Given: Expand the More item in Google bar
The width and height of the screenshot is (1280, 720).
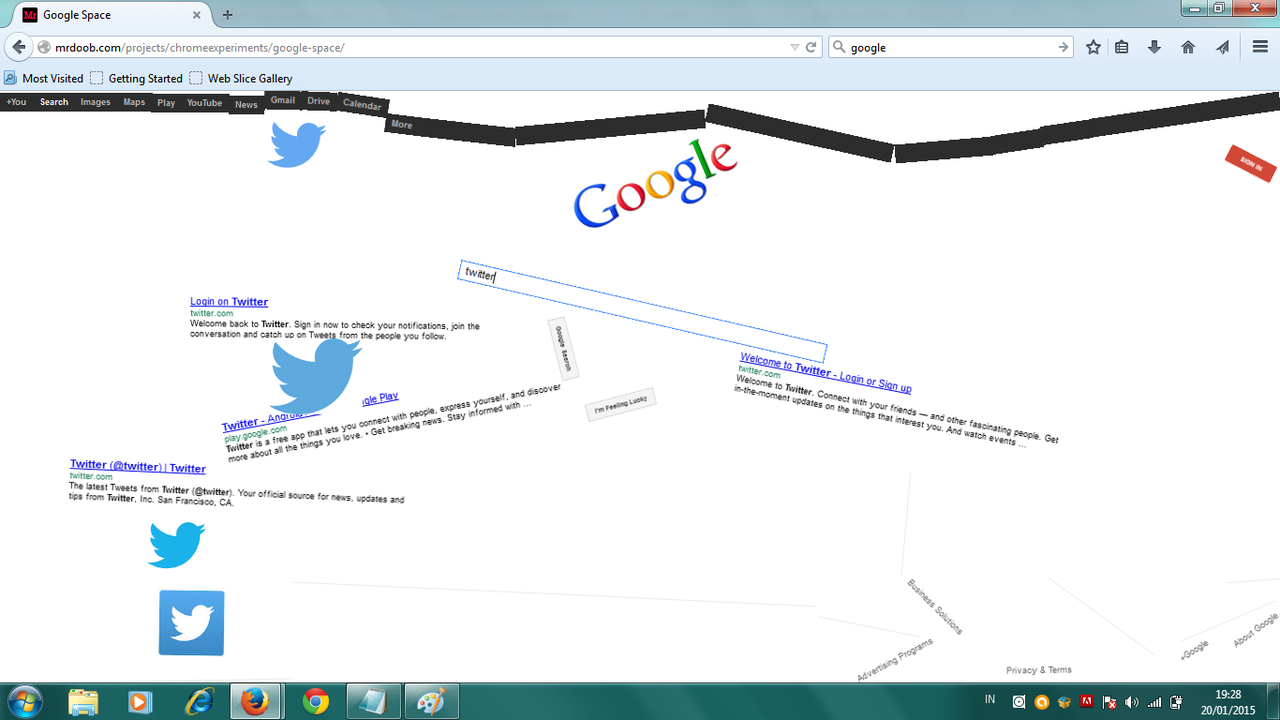Looking at the screenshot, I should (x=402, y=125).
